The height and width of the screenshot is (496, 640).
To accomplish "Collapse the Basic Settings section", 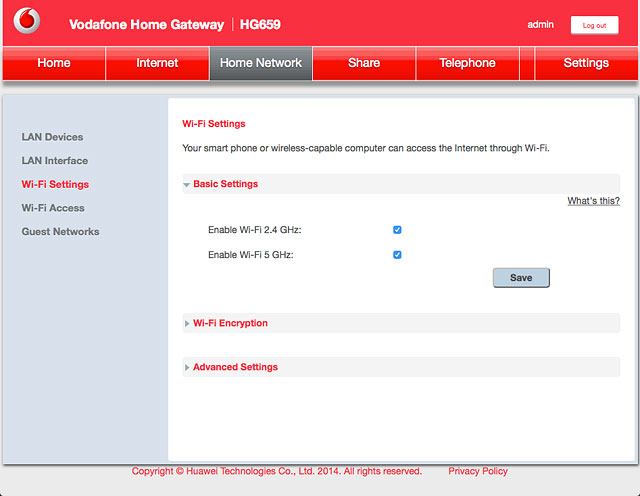I will click(401, 184).
